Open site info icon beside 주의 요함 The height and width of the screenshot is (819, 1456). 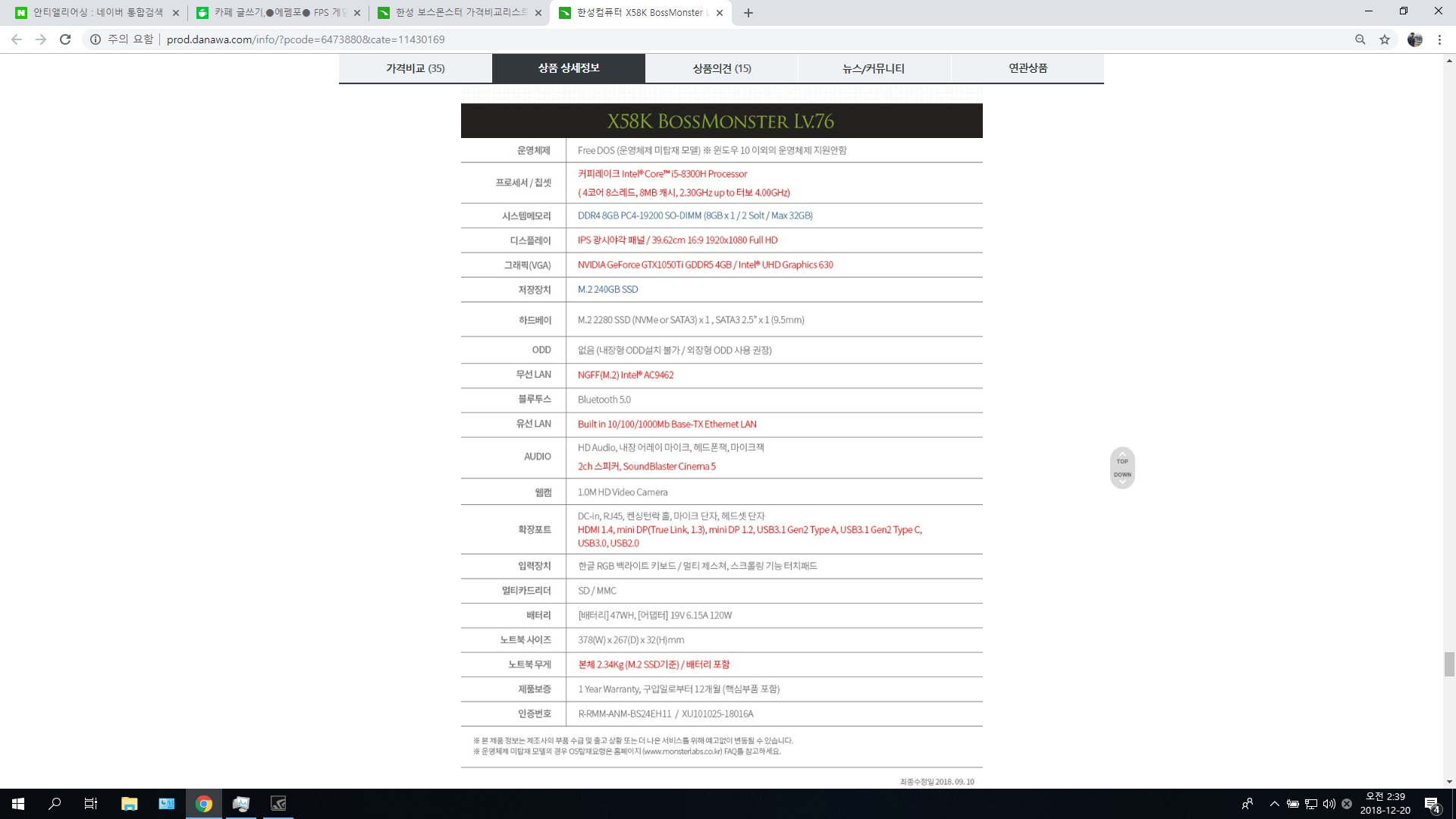tap(96, 39)
